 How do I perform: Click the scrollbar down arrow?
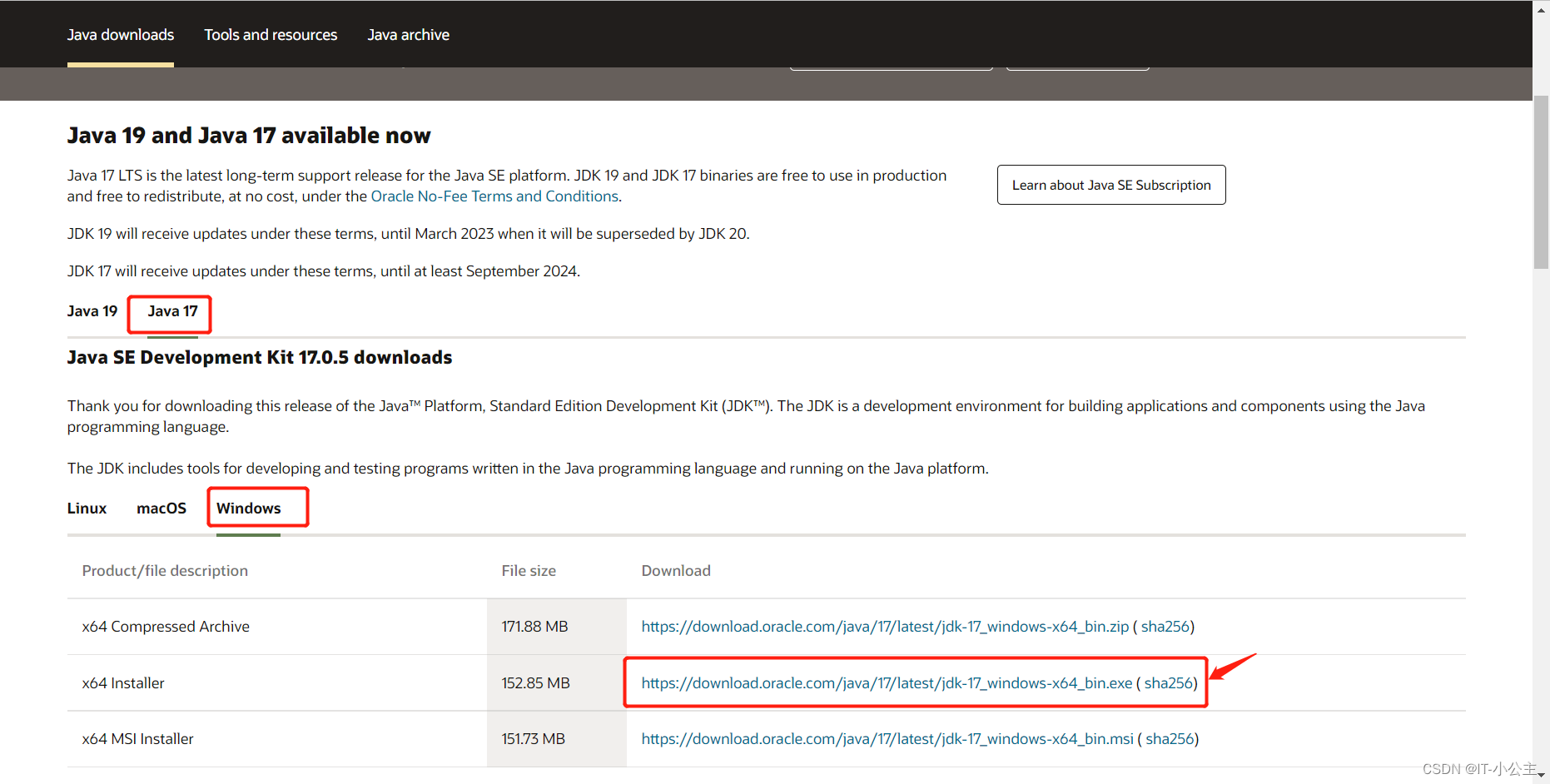coord(1542,776)
